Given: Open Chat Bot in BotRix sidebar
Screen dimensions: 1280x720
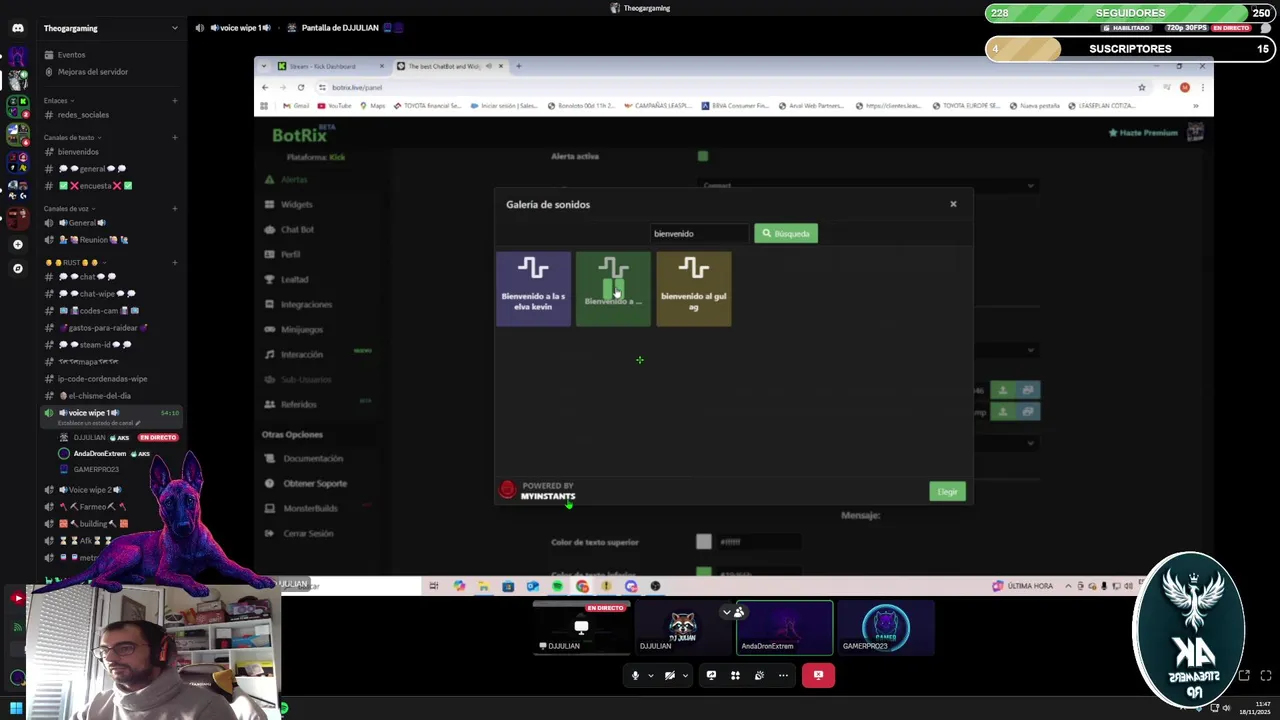Looking at the screenshot, I should (x=297, y=230).
